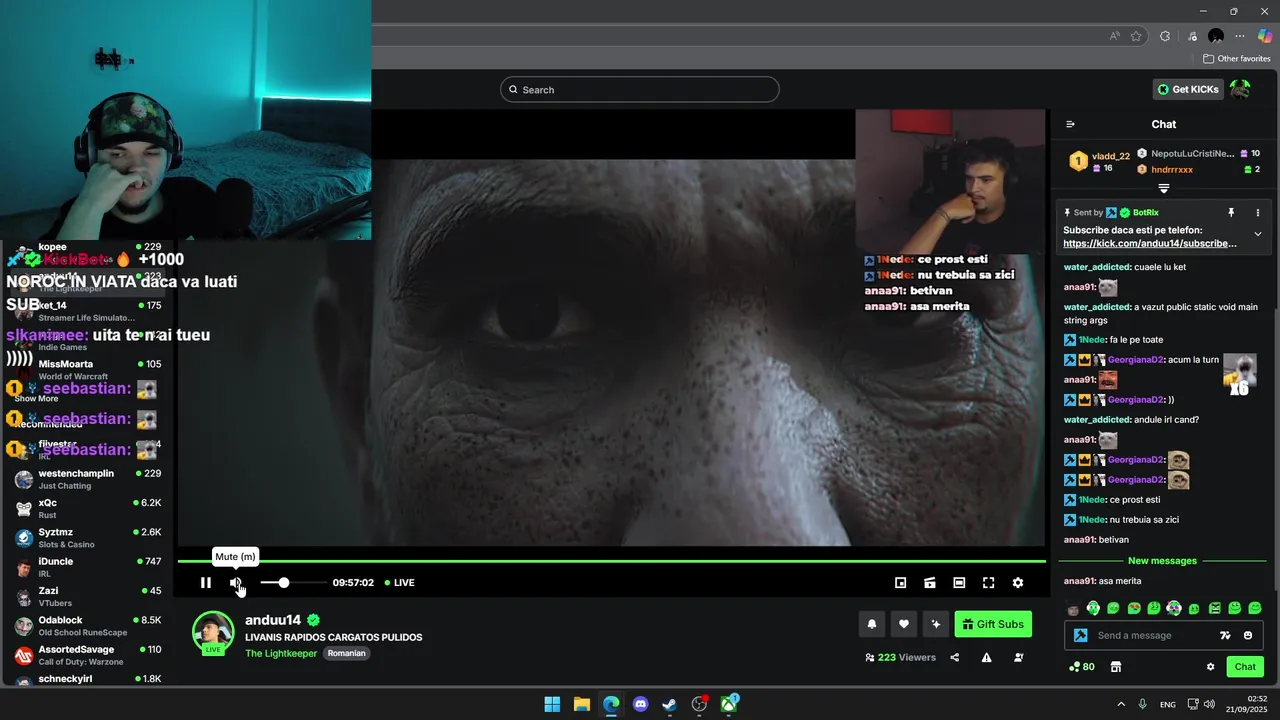Open the kick.com/anduu14/subscribe link
This screenshot has width=1280, height=720.
point(1150,244)
